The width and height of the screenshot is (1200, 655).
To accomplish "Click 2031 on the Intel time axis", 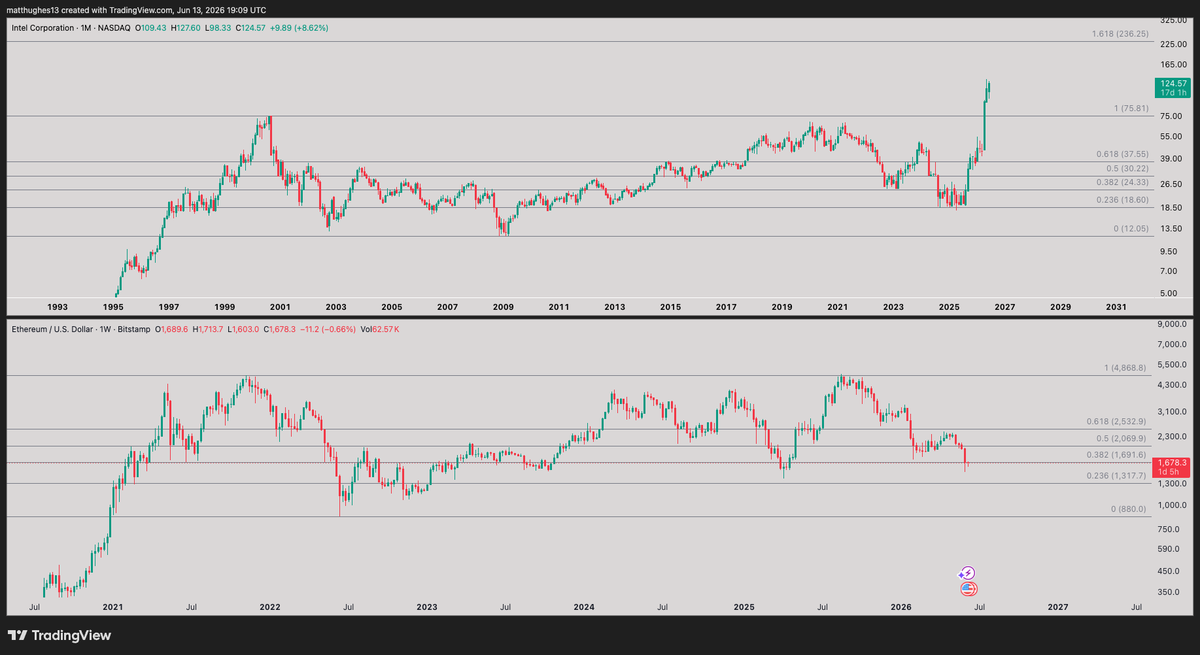I will tap(1116, 307).
